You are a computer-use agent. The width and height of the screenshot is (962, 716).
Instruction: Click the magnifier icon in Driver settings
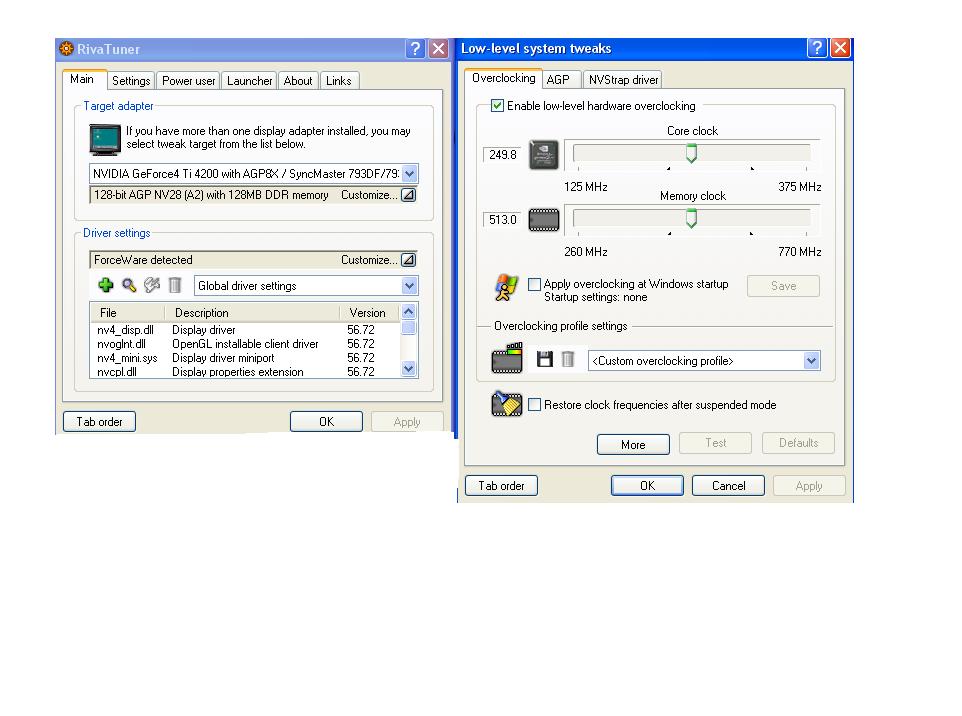(x=129, y=286)
